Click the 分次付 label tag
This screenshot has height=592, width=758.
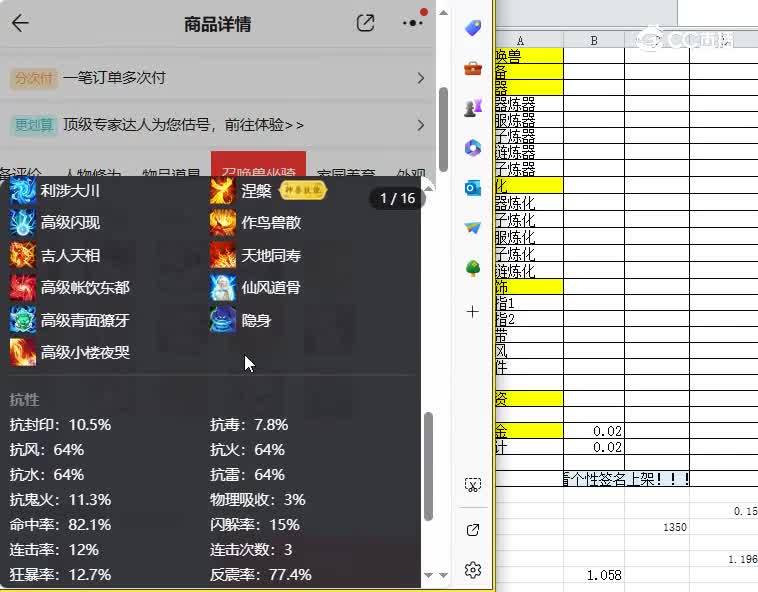(34, 78)
